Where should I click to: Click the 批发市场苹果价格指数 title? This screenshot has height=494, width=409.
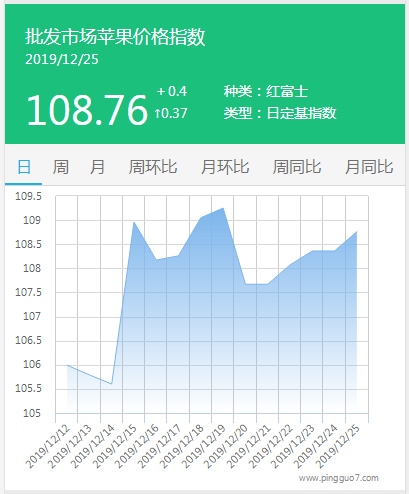point(115,37)
